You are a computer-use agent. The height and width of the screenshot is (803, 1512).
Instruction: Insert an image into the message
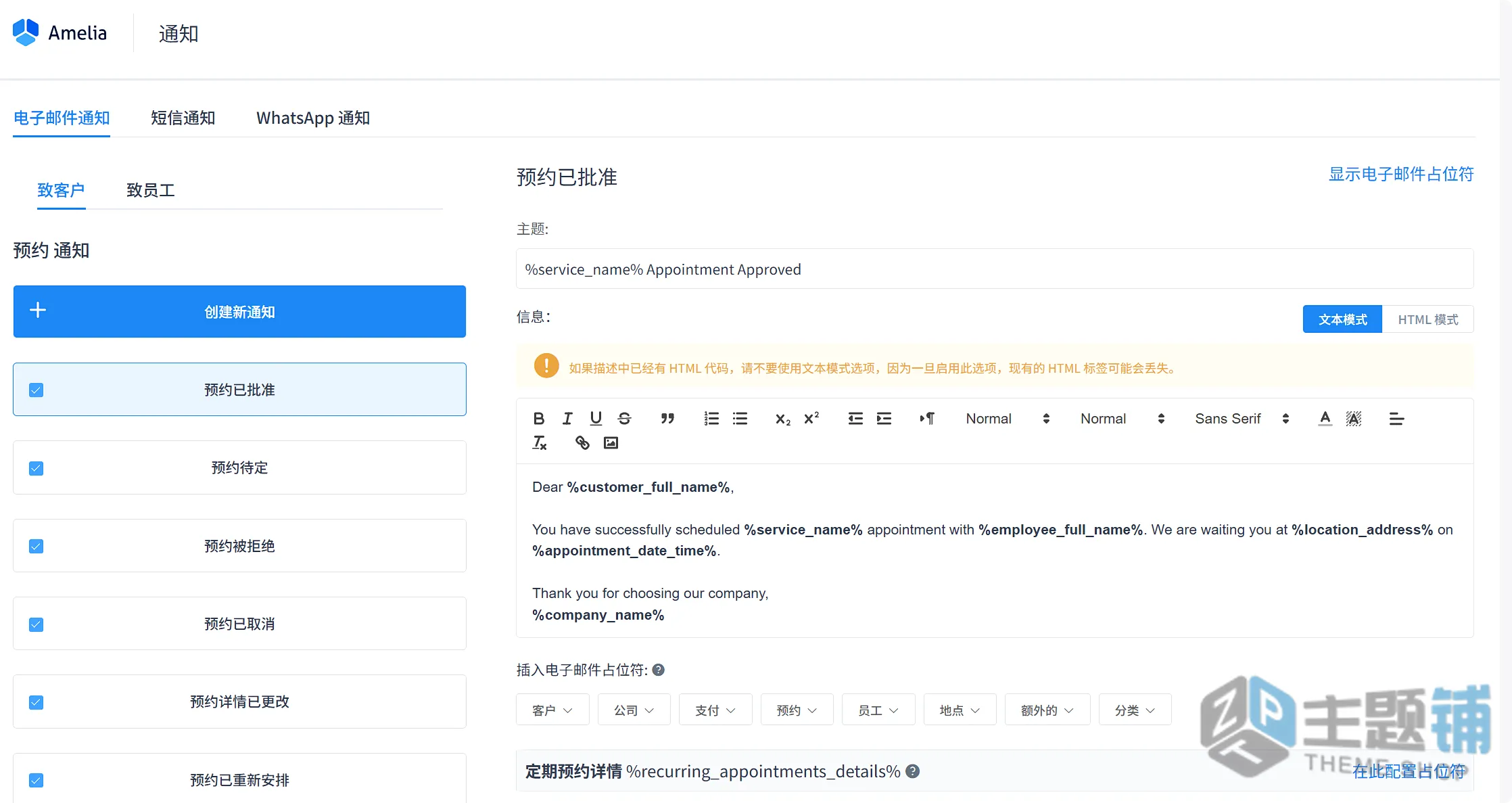coord(611,442)
